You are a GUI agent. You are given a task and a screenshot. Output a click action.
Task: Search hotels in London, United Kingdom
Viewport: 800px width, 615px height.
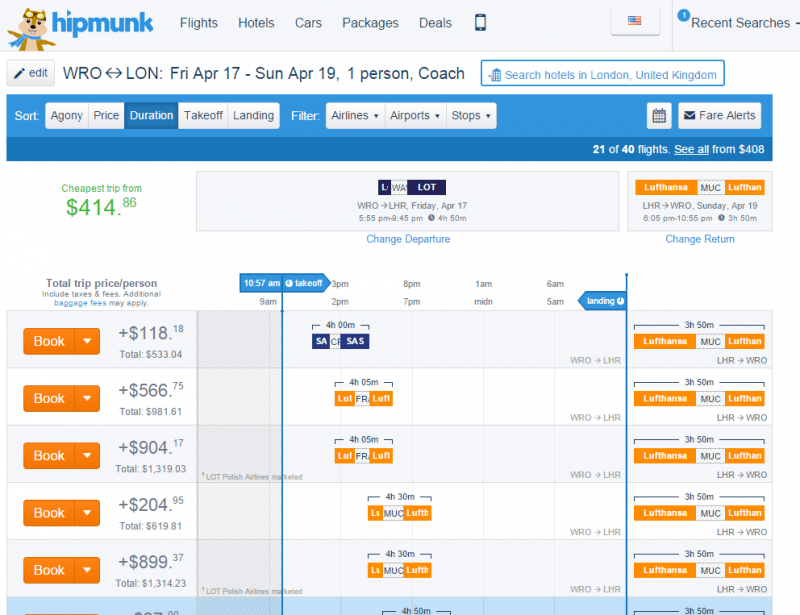point(603,73)
